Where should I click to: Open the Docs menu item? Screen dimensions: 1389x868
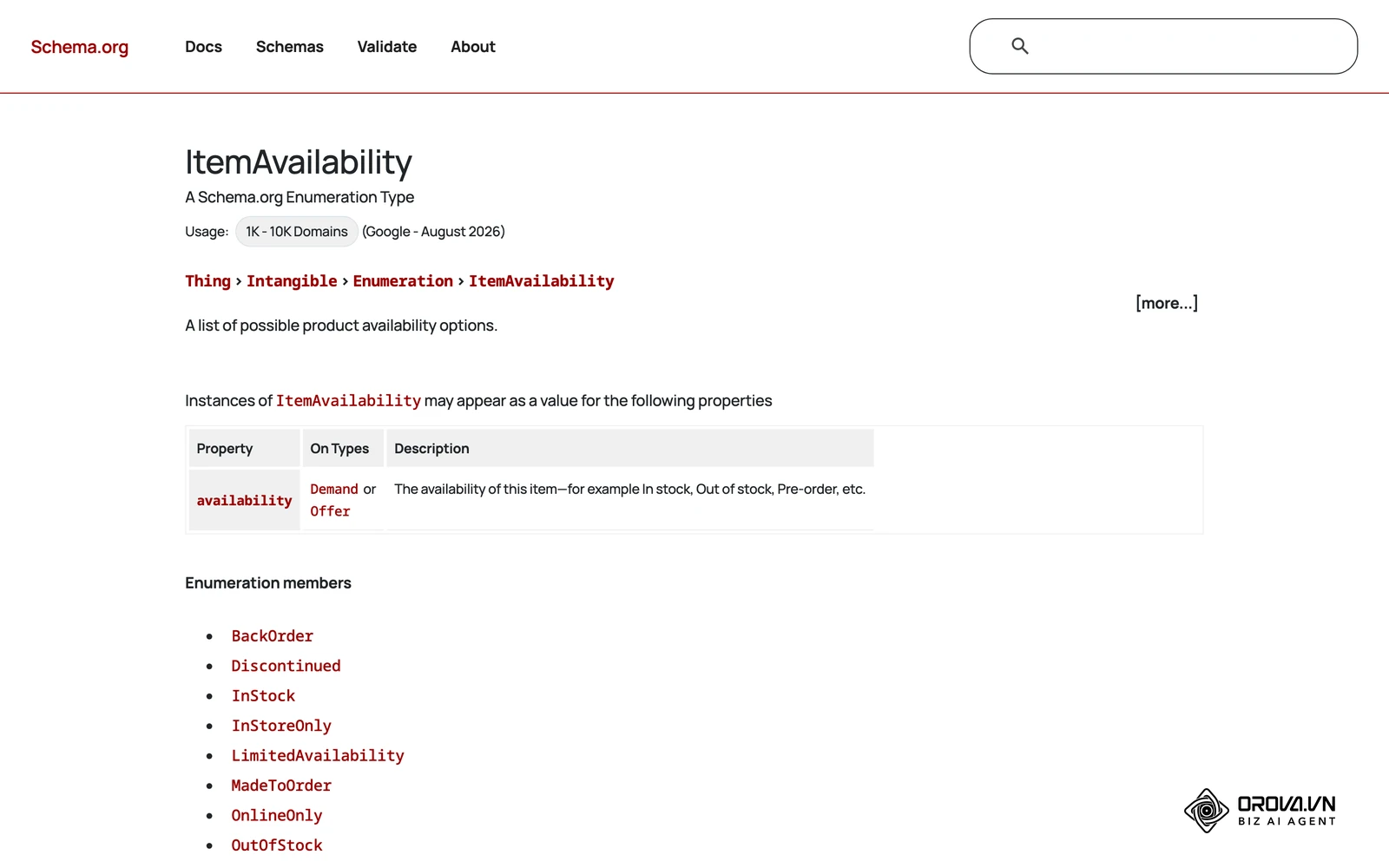(x=203, y=47)
